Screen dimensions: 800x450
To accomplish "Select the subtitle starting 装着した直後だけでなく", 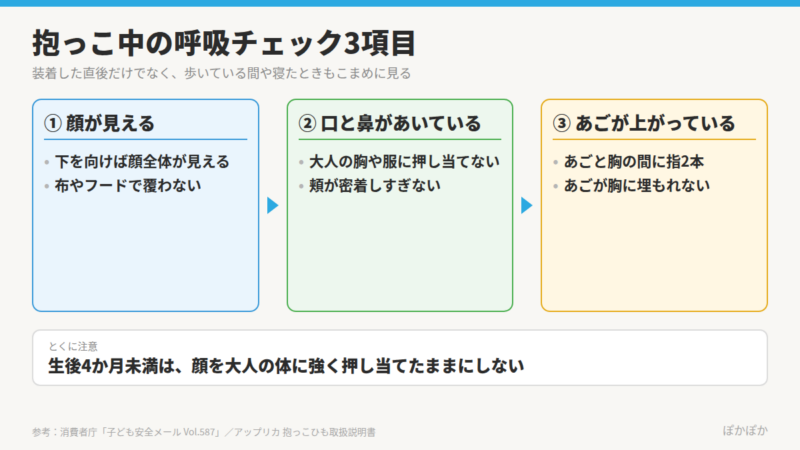I will (x=221, y=73).
